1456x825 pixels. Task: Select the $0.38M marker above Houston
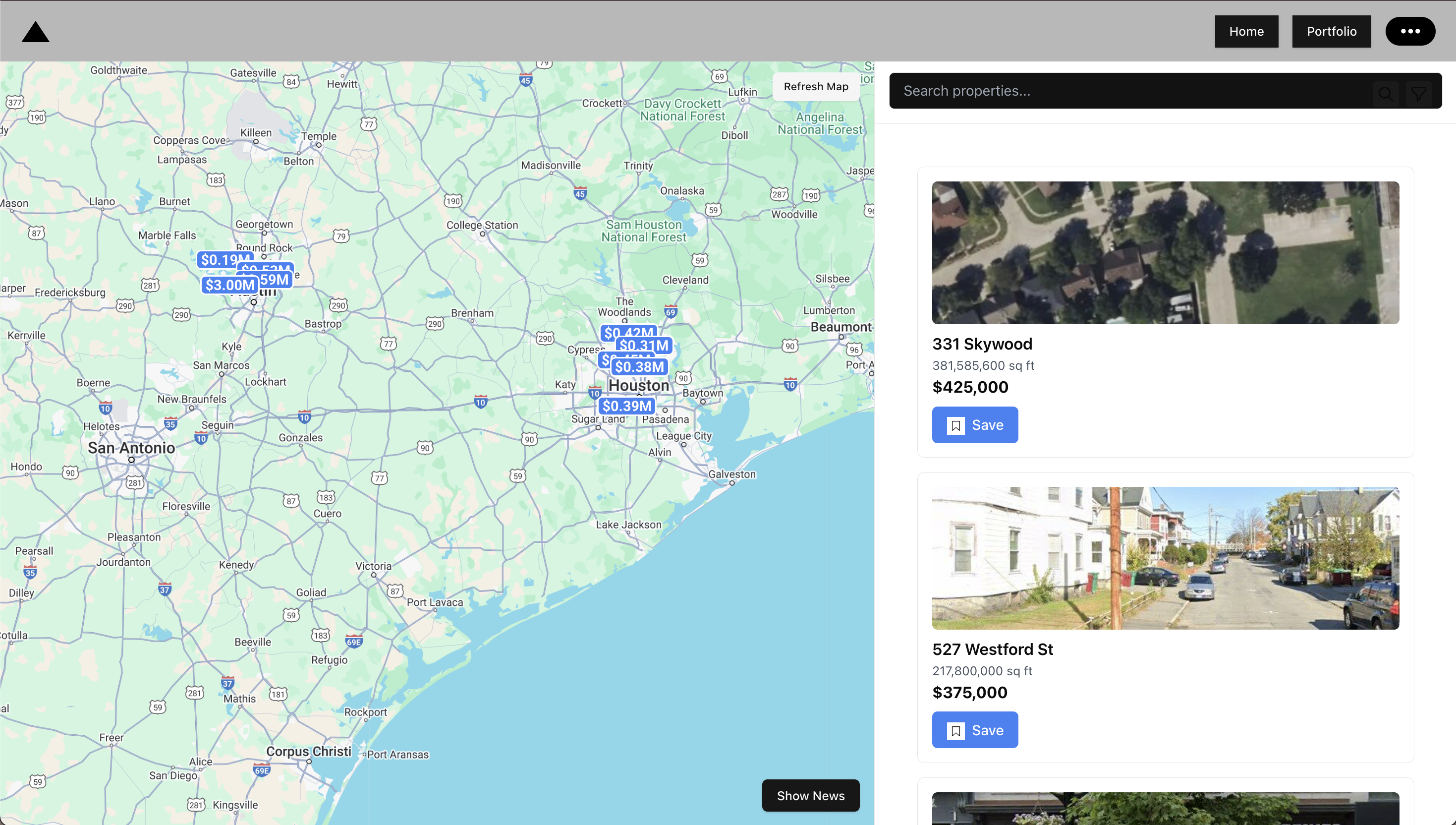639,366
